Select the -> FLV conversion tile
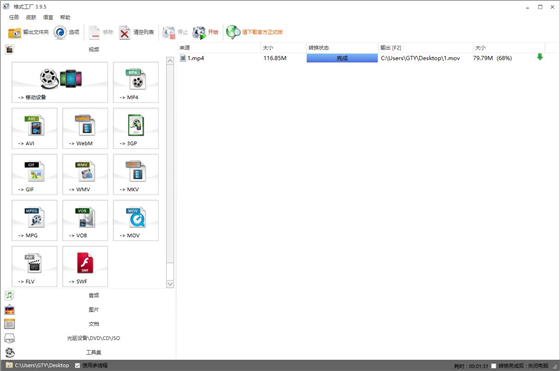The width and height of the screenshot is (560, 371). point(34,266)
